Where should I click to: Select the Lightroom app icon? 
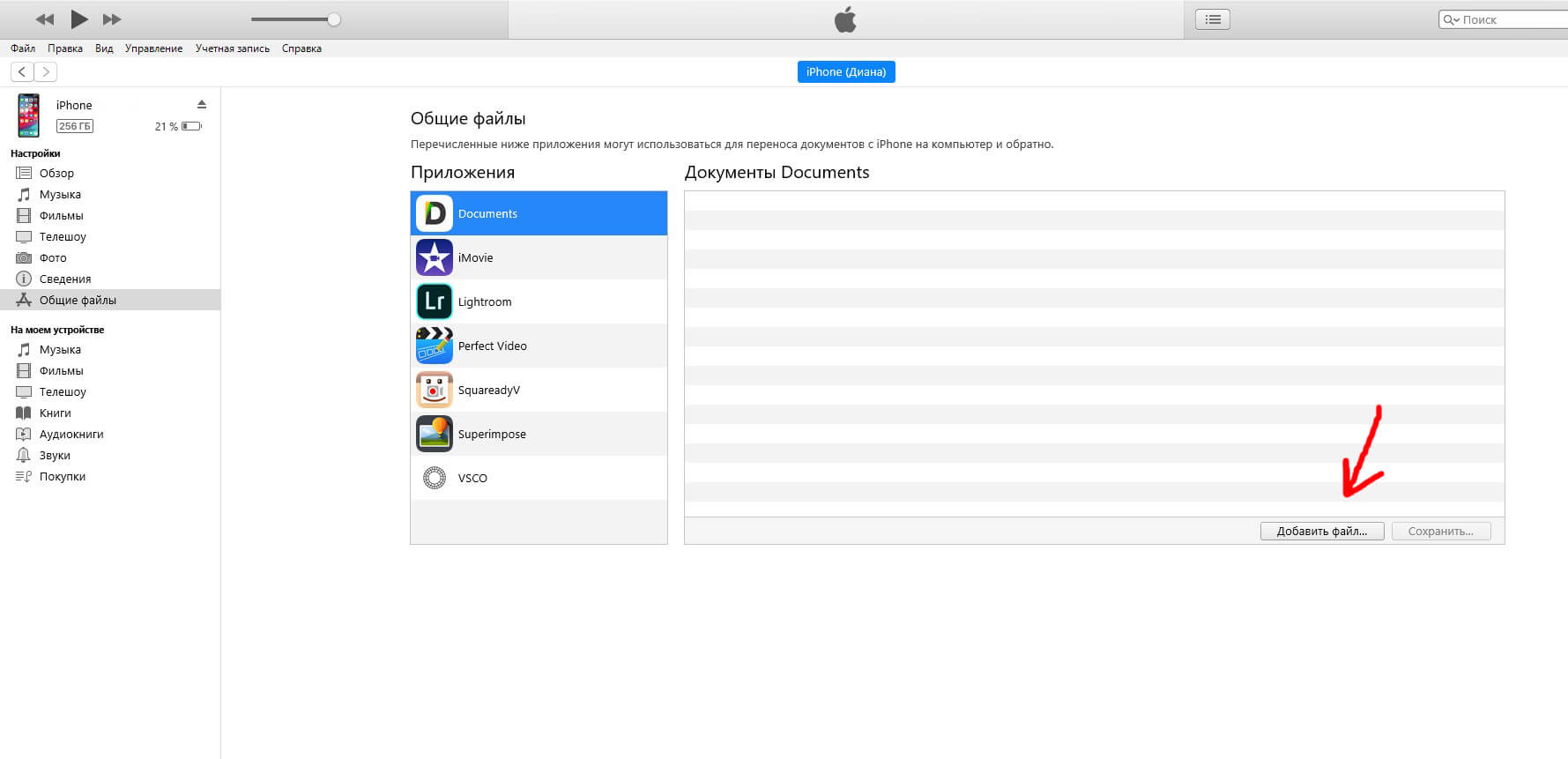pyautogui.click(x=434, y=301)
